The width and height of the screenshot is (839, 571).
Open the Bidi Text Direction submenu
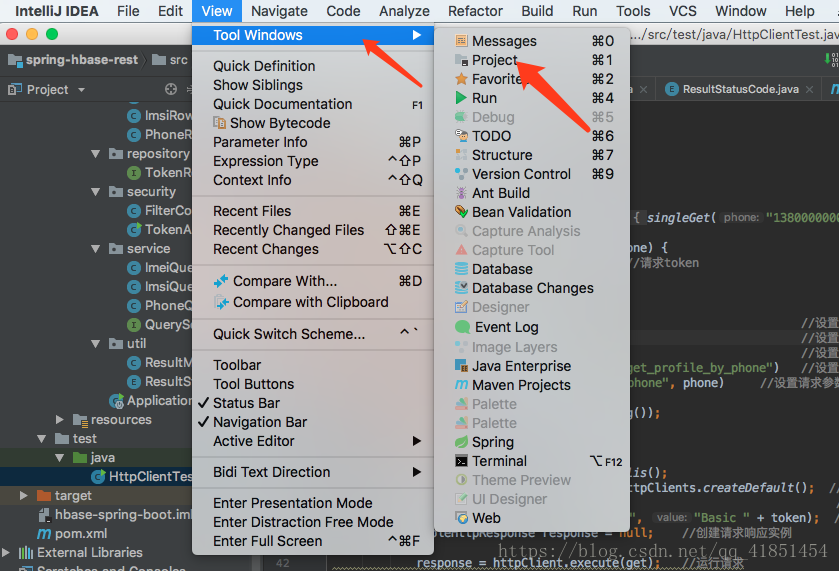312,472
